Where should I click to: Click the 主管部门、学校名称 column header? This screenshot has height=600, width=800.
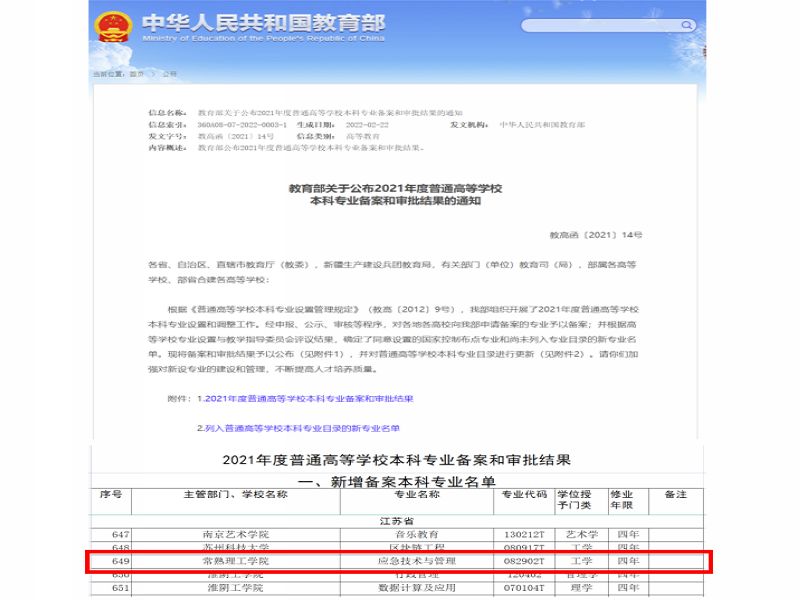pos(236,494)
